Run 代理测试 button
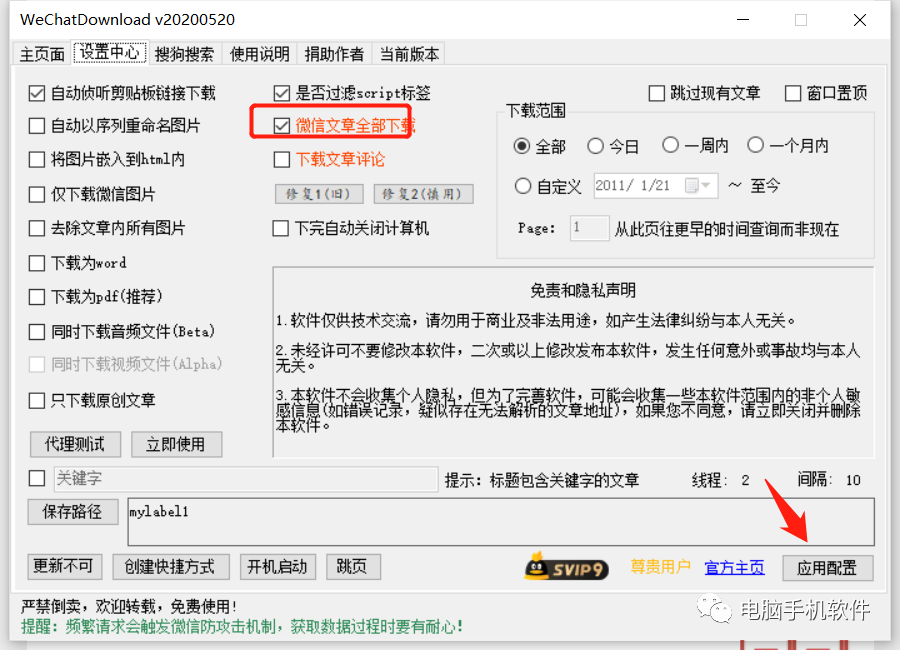 point(75,444)
